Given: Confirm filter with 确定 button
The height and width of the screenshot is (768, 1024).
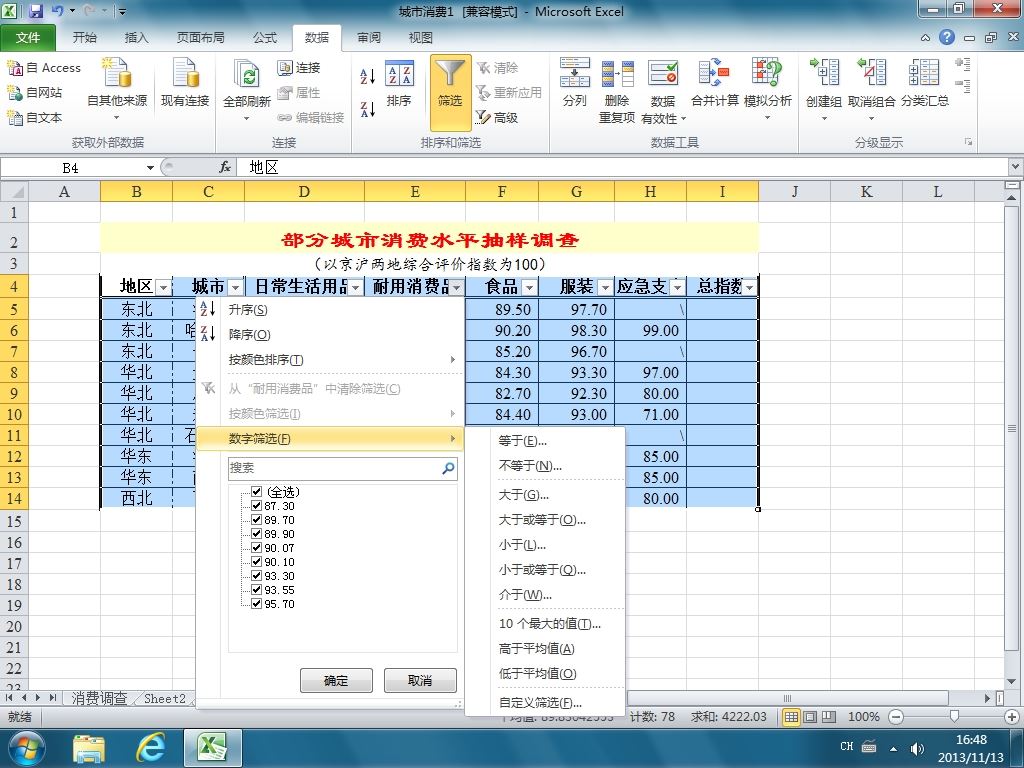Looking at the screenshot, I should (336, 680).
